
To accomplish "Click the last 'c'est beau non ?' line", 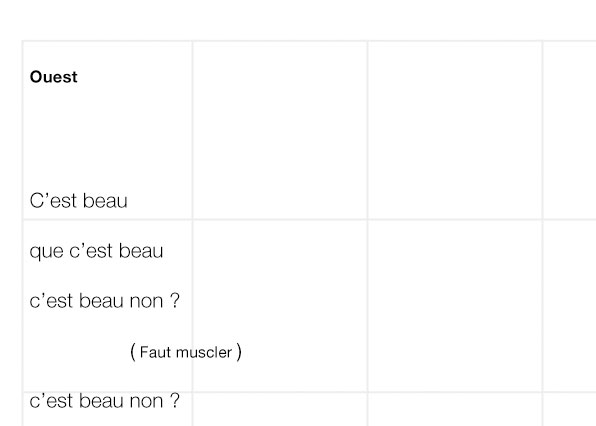I will (105, 401).
